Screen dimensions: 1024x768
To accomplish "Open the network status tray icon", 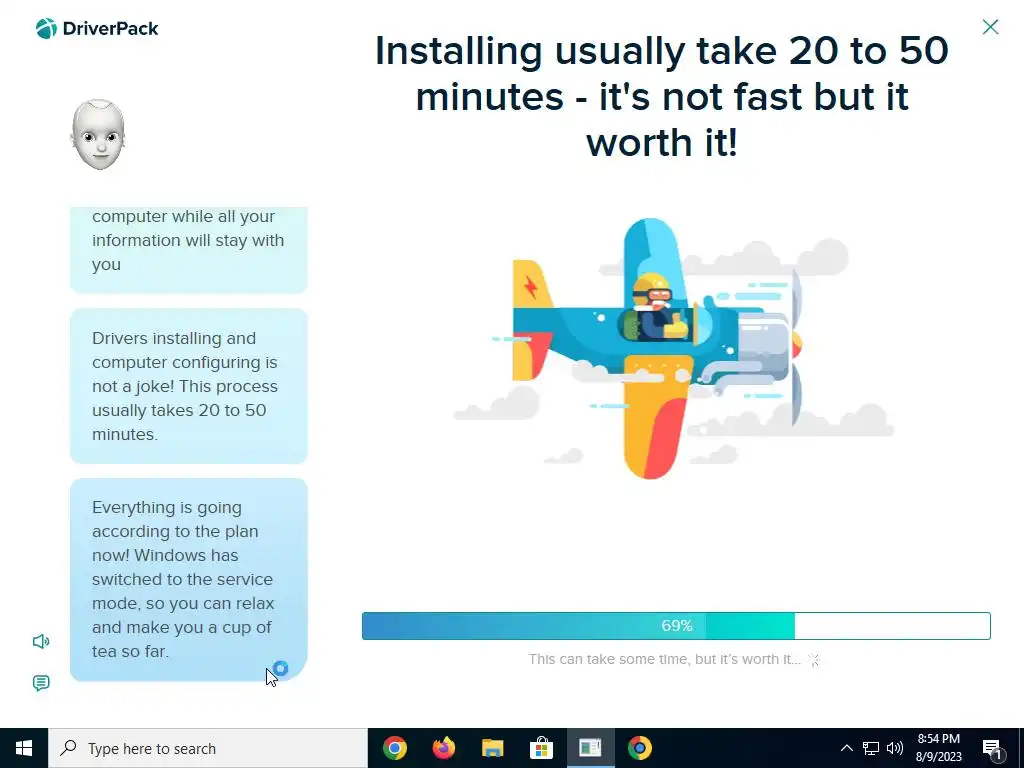I will tap(871, 748).
